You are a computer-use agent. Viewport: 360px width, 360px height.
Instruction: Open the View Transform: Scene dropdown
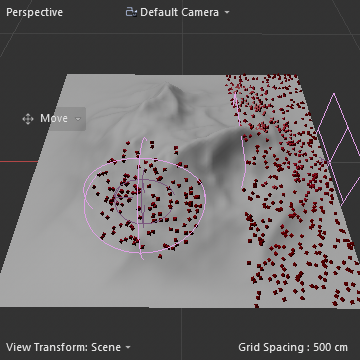(68, 347)
